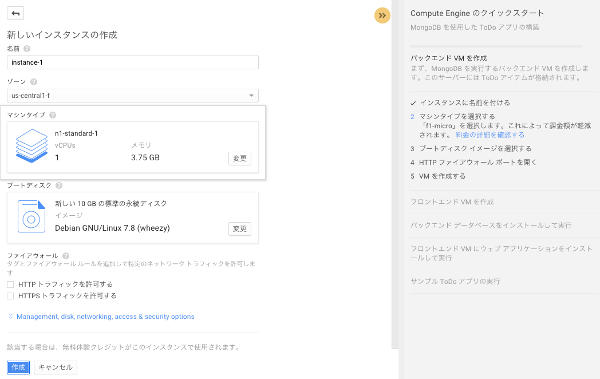Viewport: 600px width, 379px height.
Task: Open help icon next to マシンタイプ label
Action: [x=53, y=115]
